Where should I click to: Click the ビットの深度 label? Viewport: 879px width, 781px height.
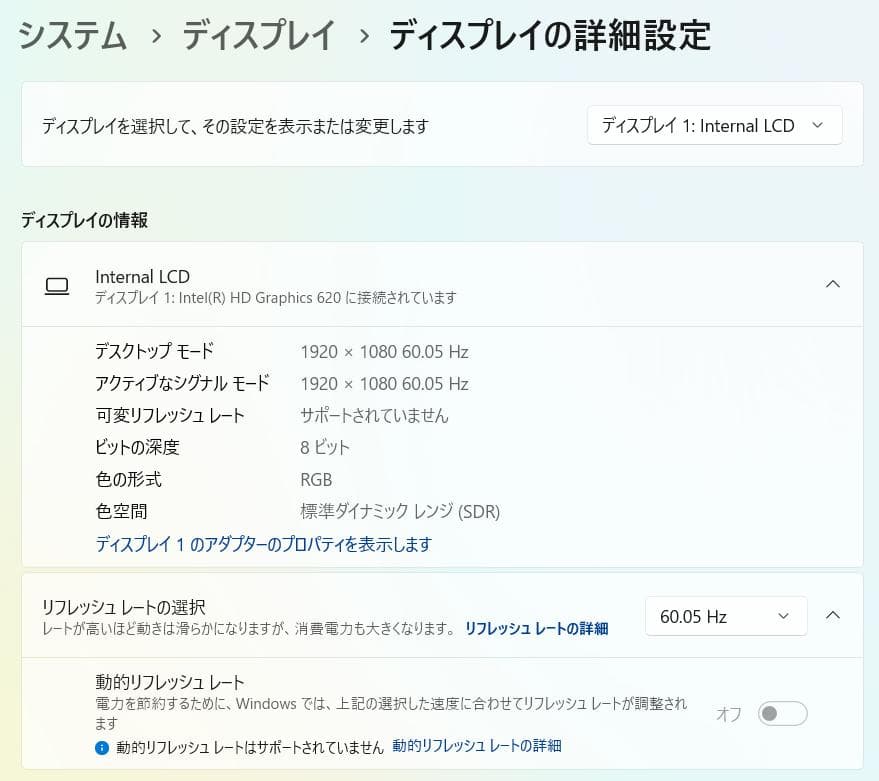click(x=137, y=447)
